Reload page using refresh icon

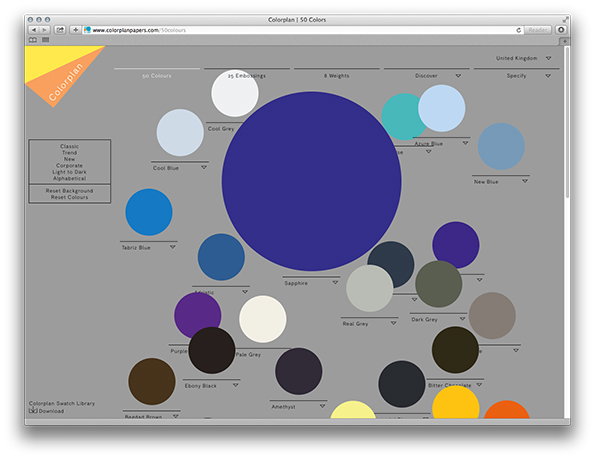[x=519, y=30]
